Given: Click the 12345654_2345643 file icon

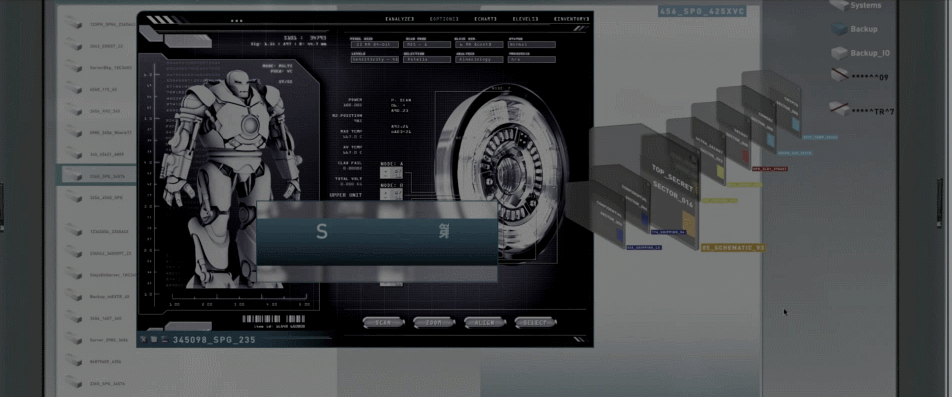Looking at the screenshot, I should pos(73,231).
